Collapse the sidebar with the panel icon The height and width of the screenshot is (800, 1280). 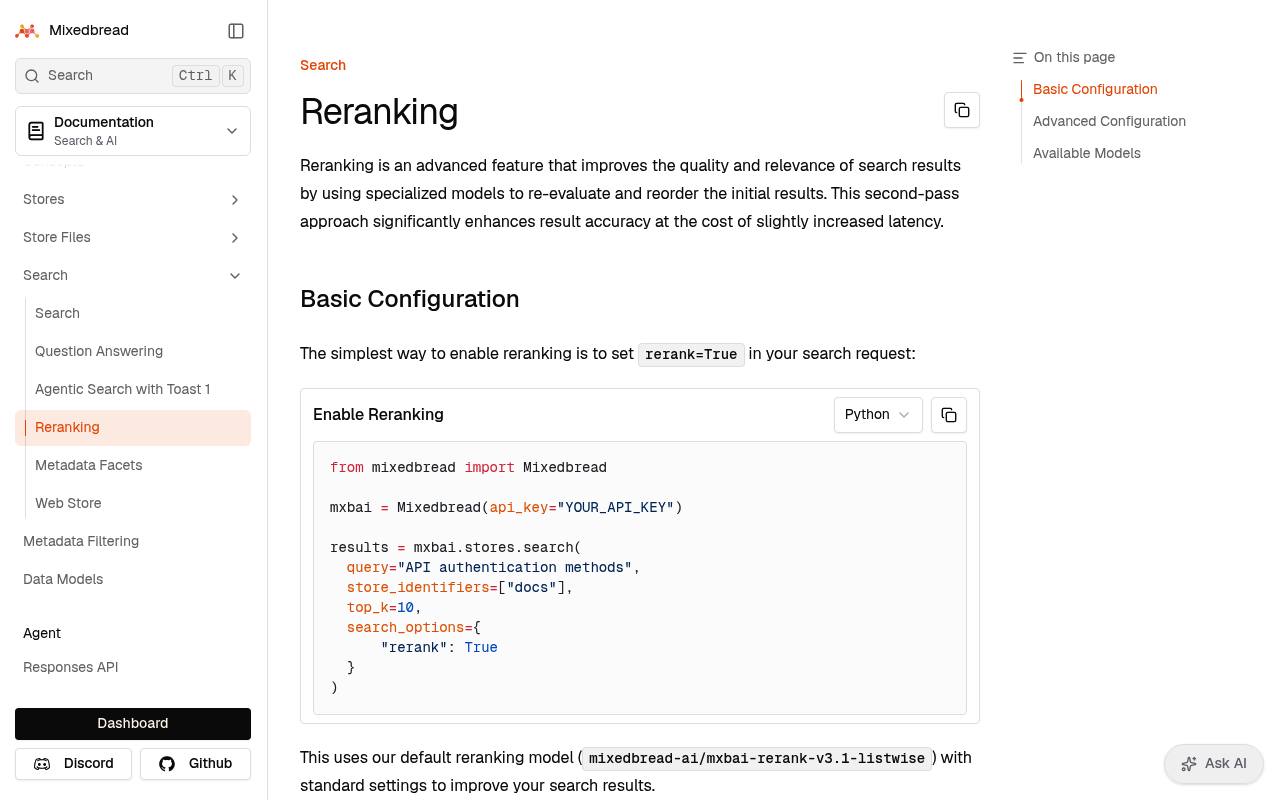pyautogui.click(x=236, y=31)
